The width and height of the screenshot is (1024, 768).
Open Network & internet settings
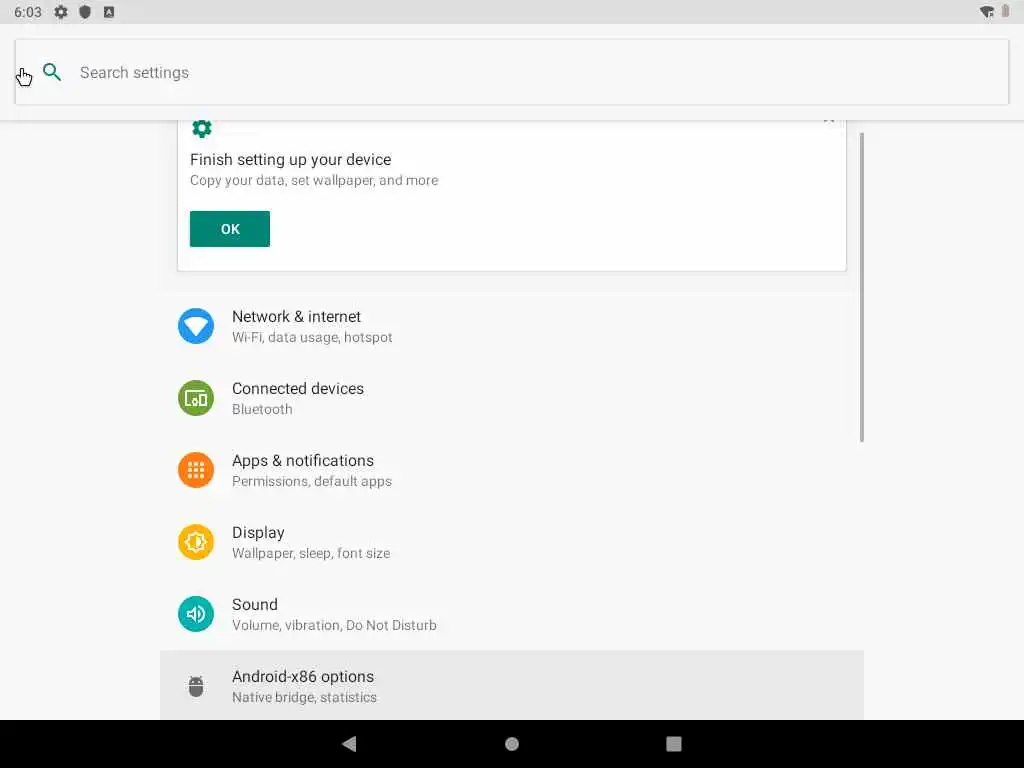[x=511, y=326]
